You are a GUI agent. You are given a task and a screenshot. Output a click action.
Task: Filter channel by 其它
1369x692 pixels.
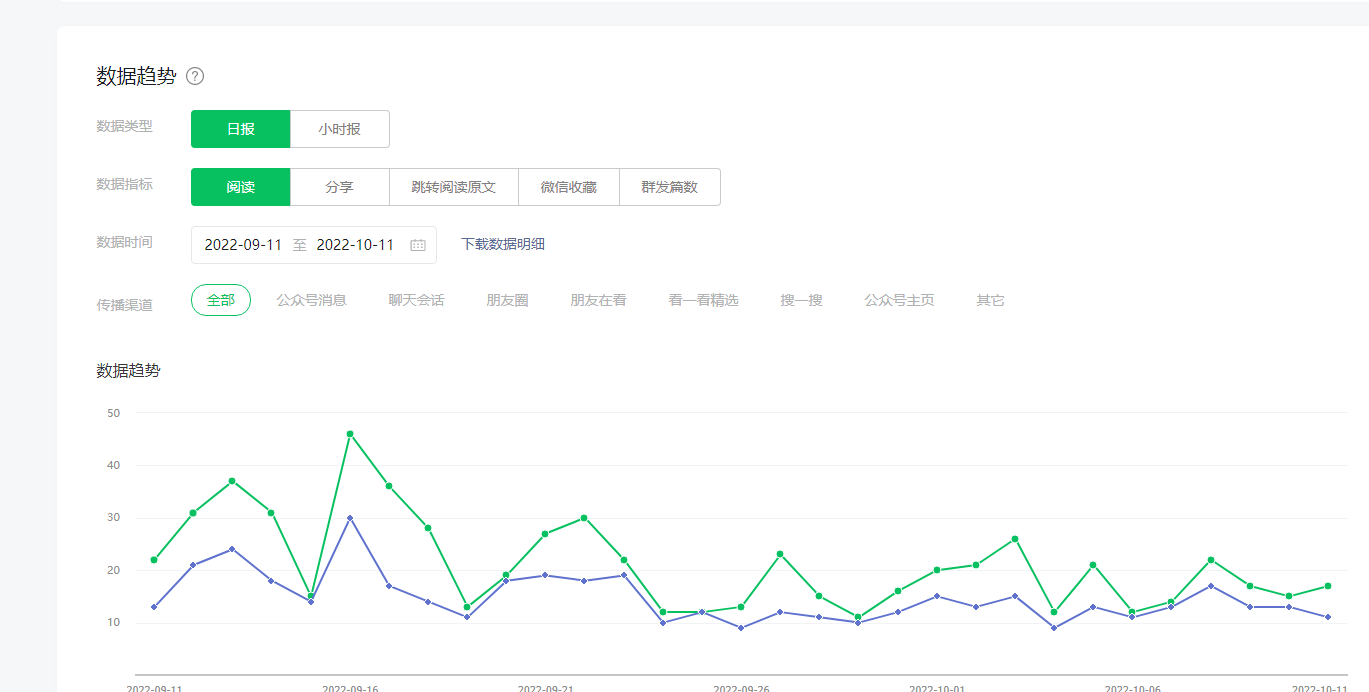[x=991, y=300]
